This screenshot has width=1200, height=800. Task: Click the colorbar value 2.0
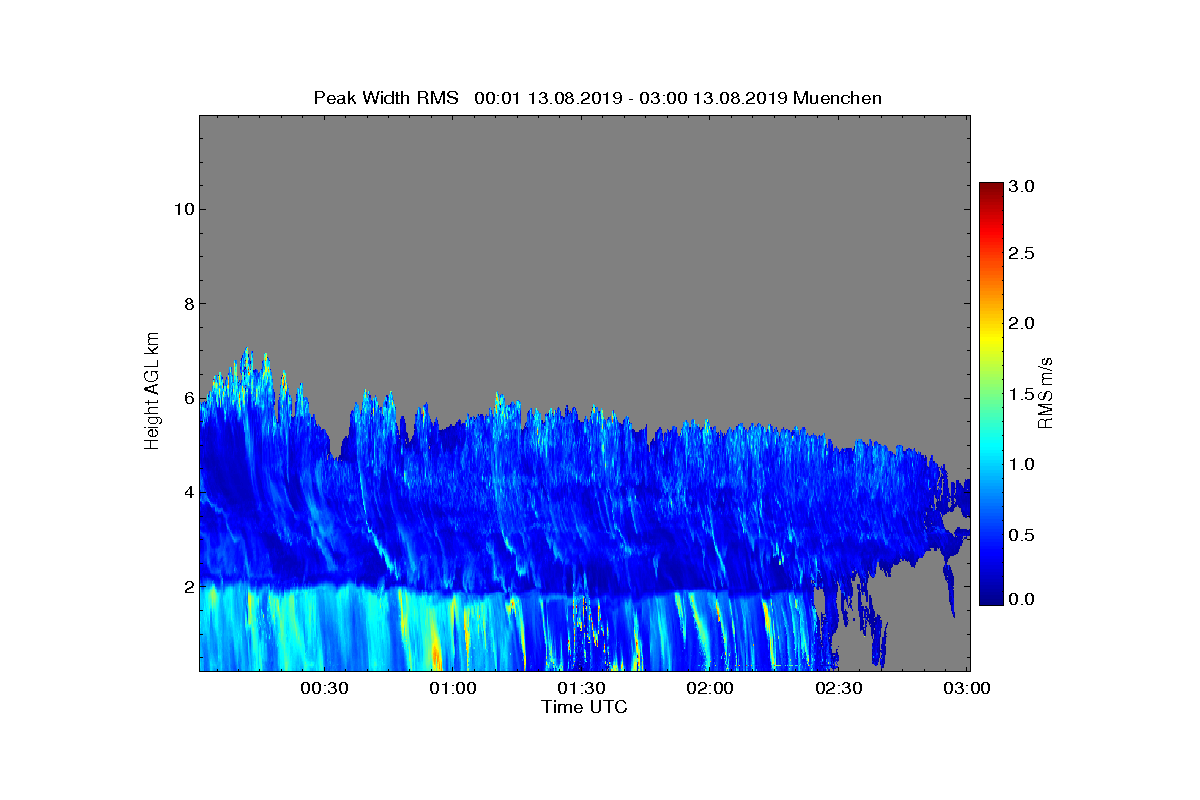(x=1021, y=323)
